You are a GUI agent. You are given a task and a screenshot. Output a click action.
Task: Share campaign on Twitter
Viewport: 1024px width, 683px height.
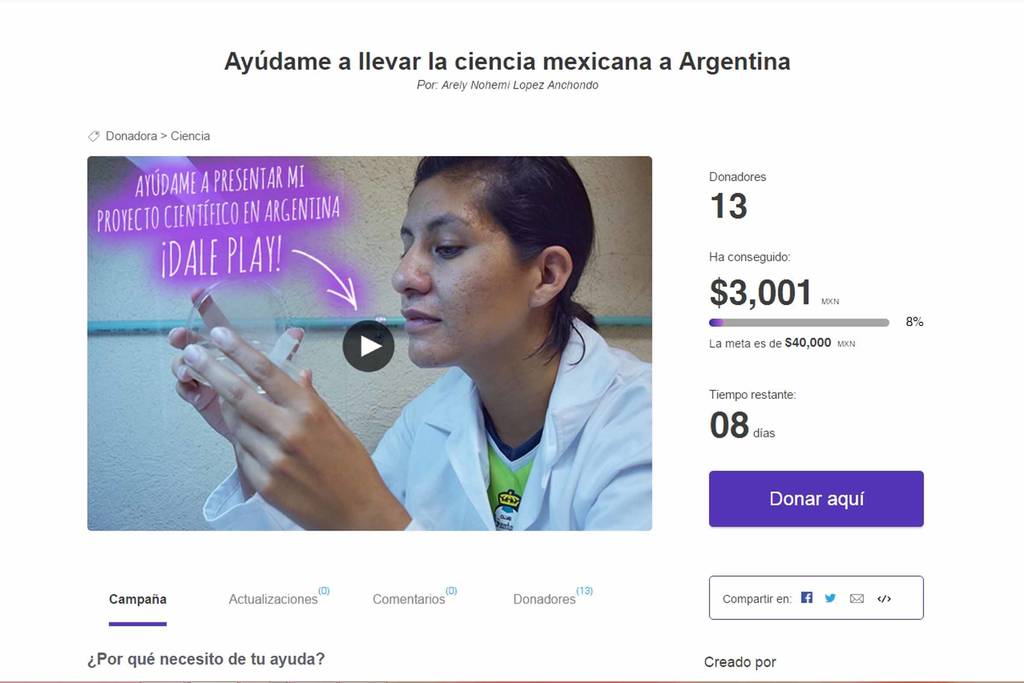point(830,598)
